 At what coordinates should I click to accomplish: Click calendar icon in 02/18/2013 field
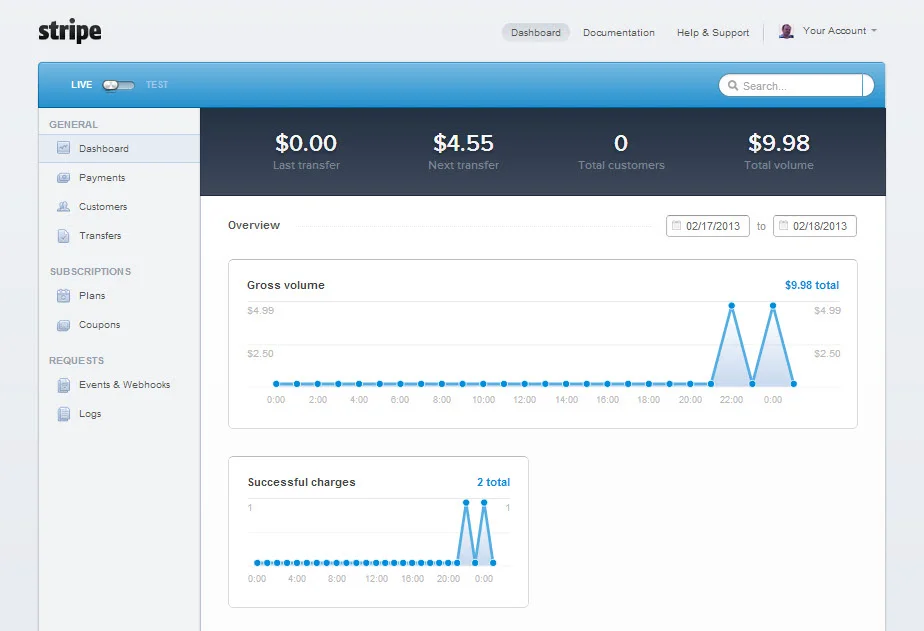coord(783,226)
